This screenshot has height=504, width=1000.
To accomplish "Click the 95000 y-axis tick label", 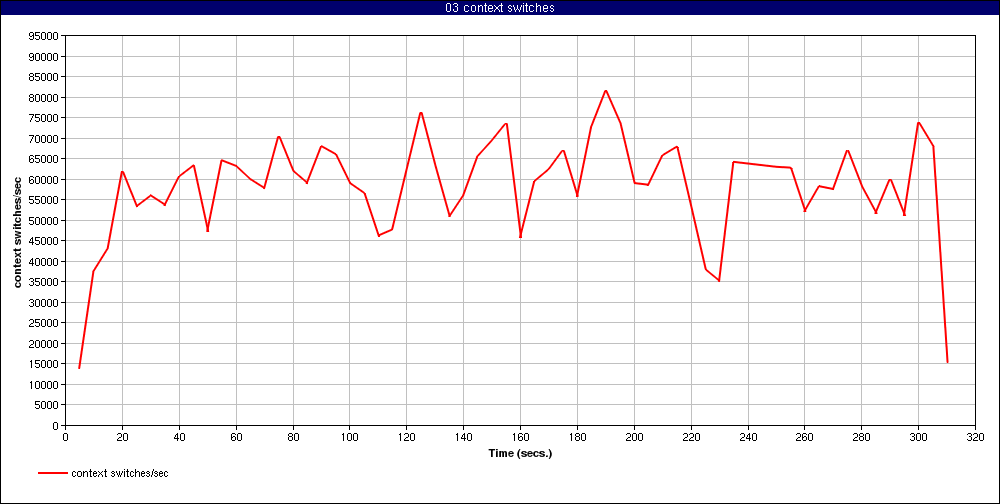I will [x=45, y=36].
